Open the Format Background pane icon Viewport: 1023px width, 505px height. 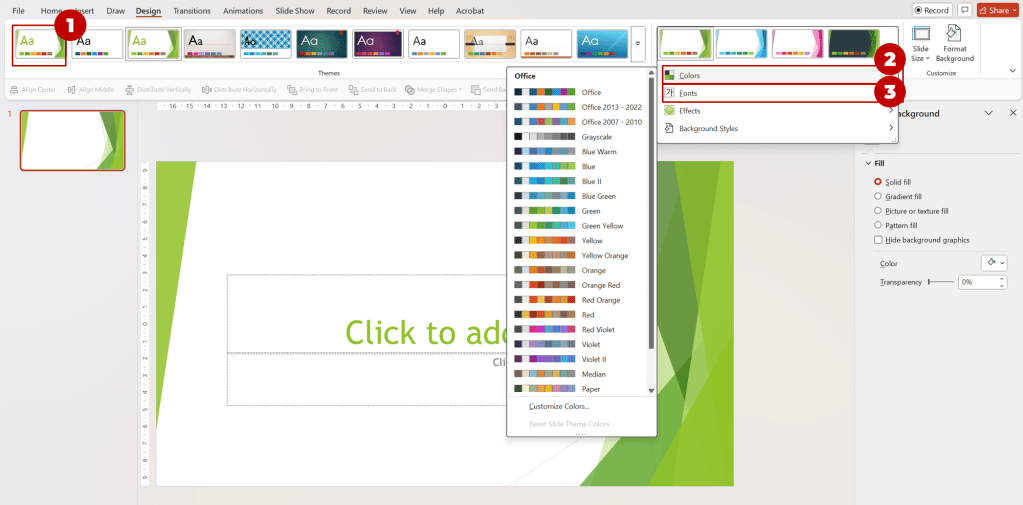[954, 35]
